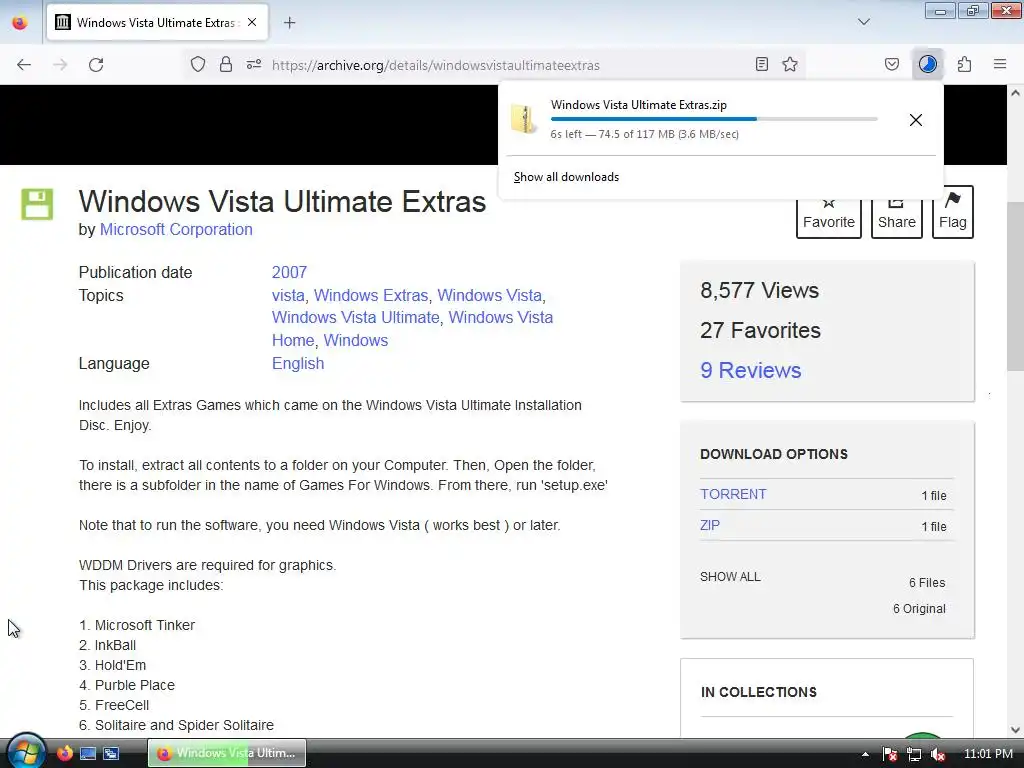Flag this item with the Flag button
Screen dimensions: 1024x768
point(953,212)
